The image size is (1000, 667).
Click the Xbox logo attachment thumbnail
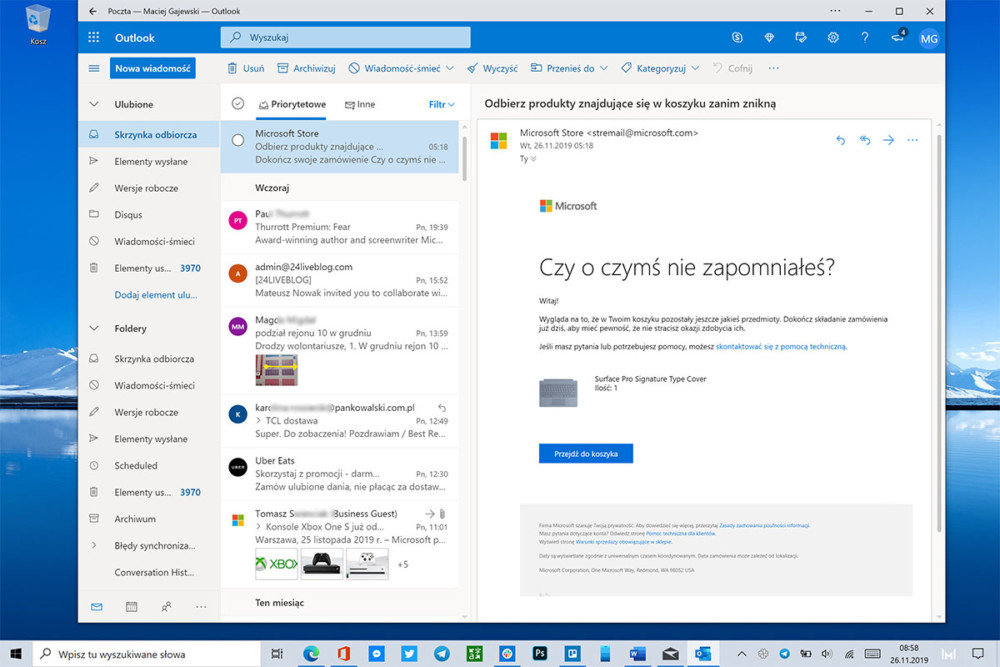click(x=276, y=564)
